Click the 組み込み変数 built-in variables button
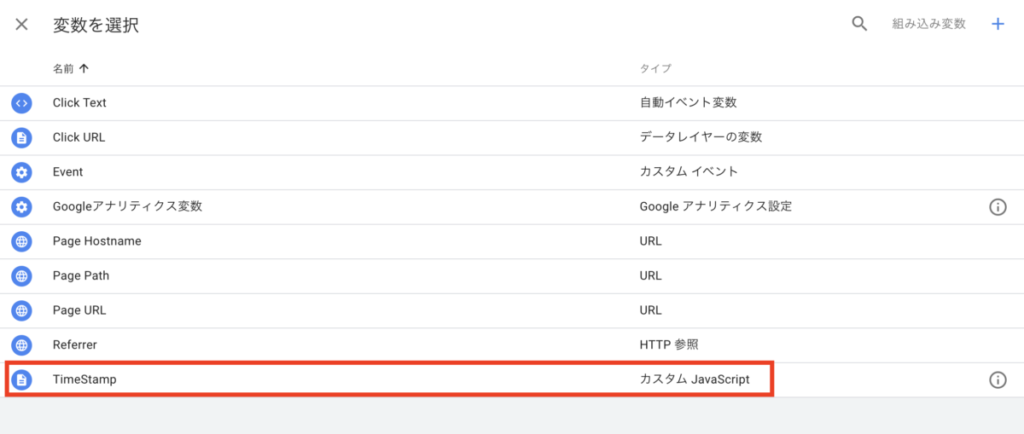This screenshot has height=434, width=1024. tap(929, 24)
